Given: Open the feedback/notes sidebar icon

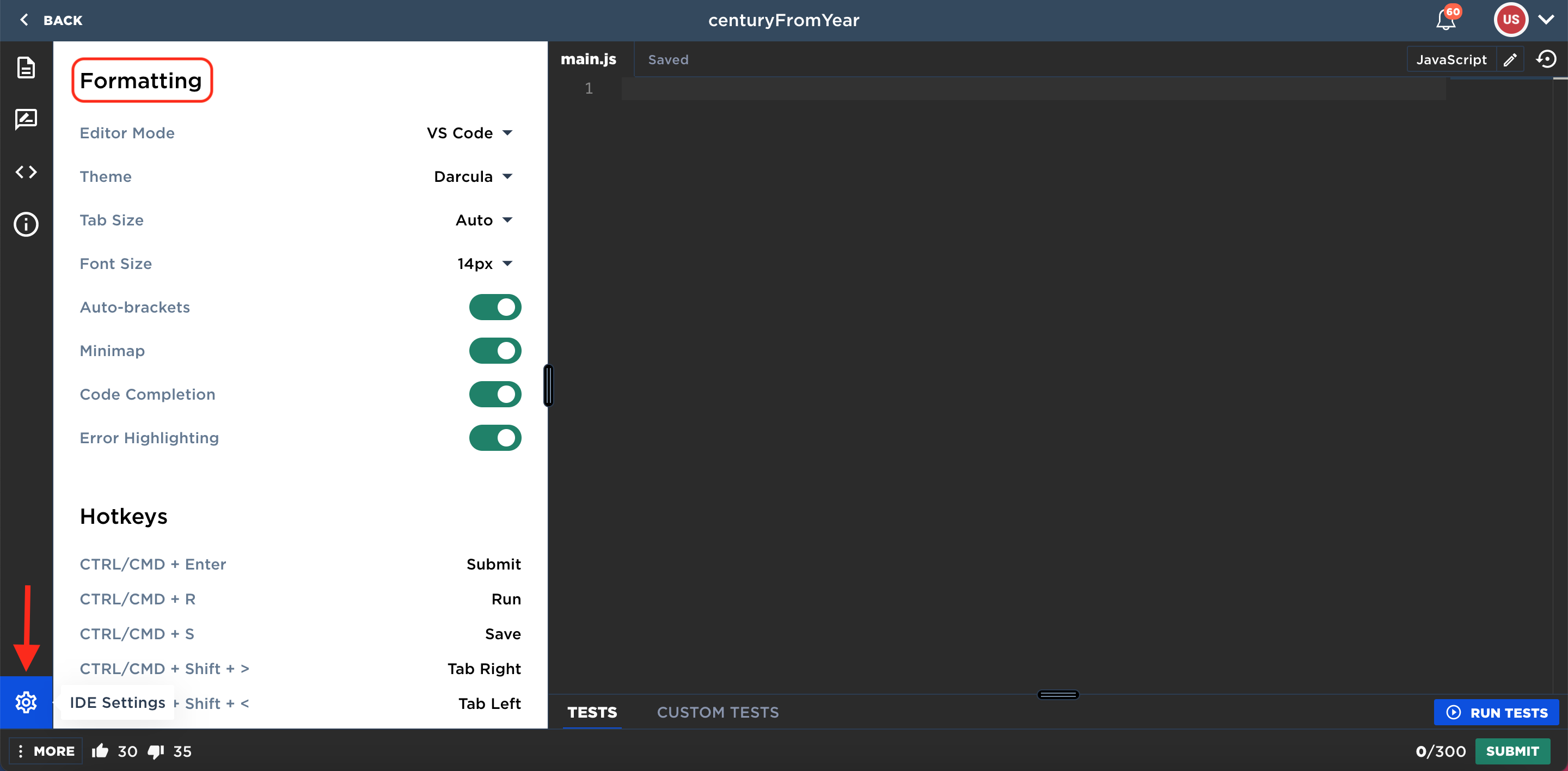Looking at the screenshot, I should point(26,119).
